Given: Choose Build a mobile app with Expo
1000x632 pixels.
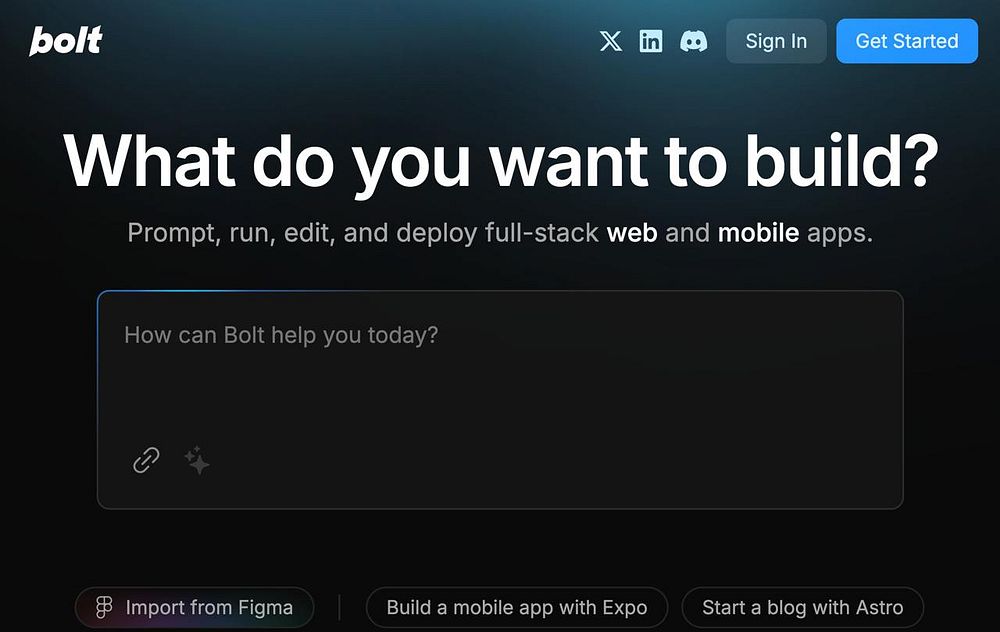Looking at the screenshot, I should click(516, 607).
